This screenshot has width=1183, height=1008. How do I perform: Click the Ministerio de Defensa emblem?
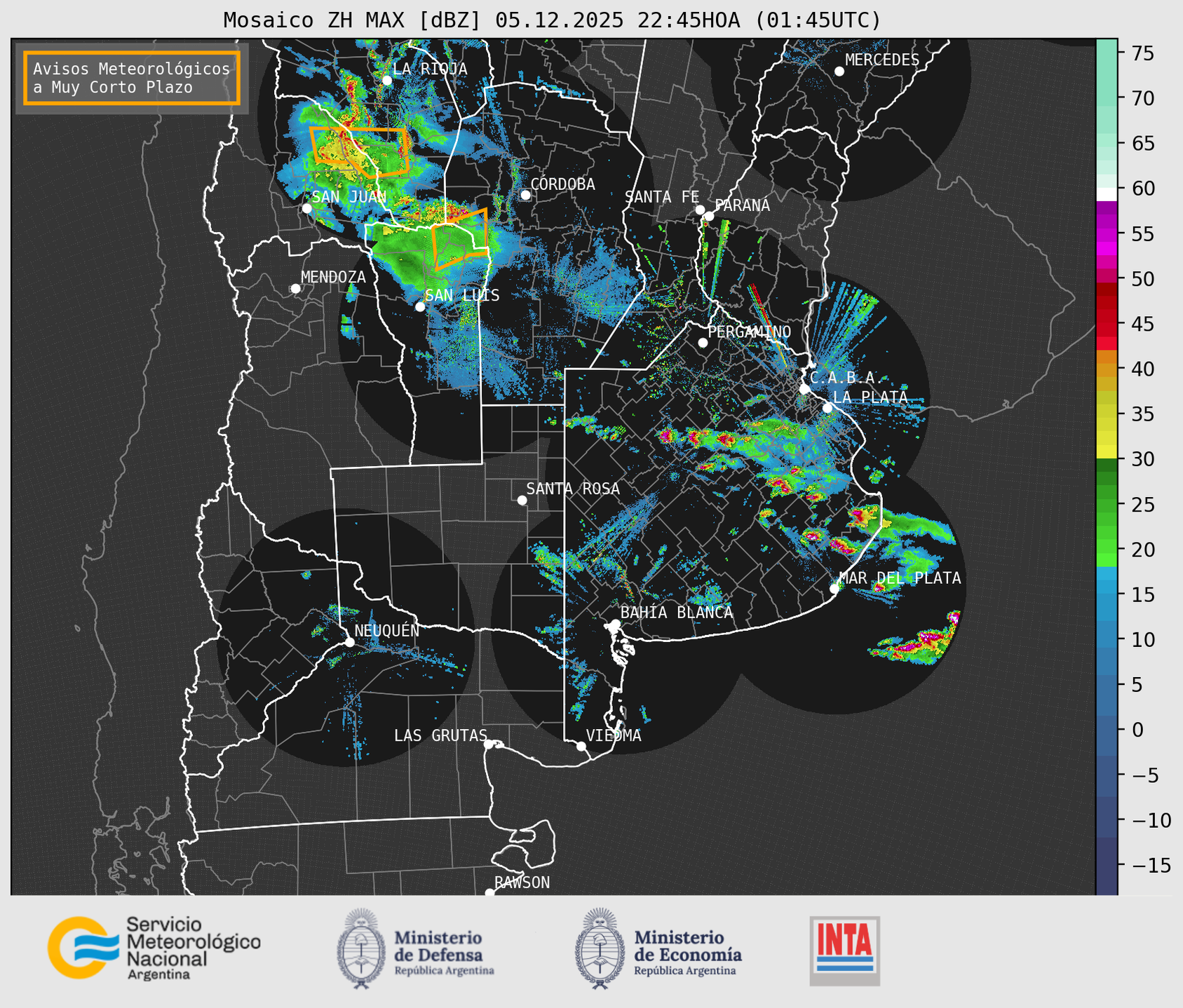point(361,948)
